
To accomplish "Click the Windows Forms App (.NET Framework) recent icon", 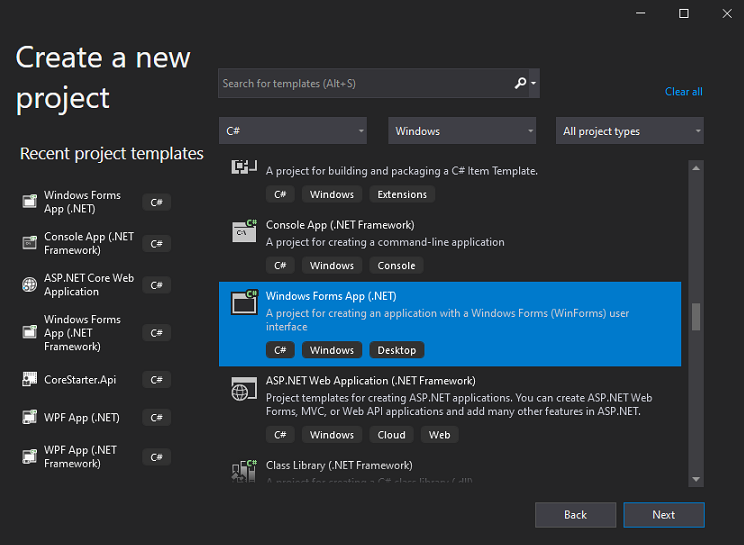I will click(29, 332).
